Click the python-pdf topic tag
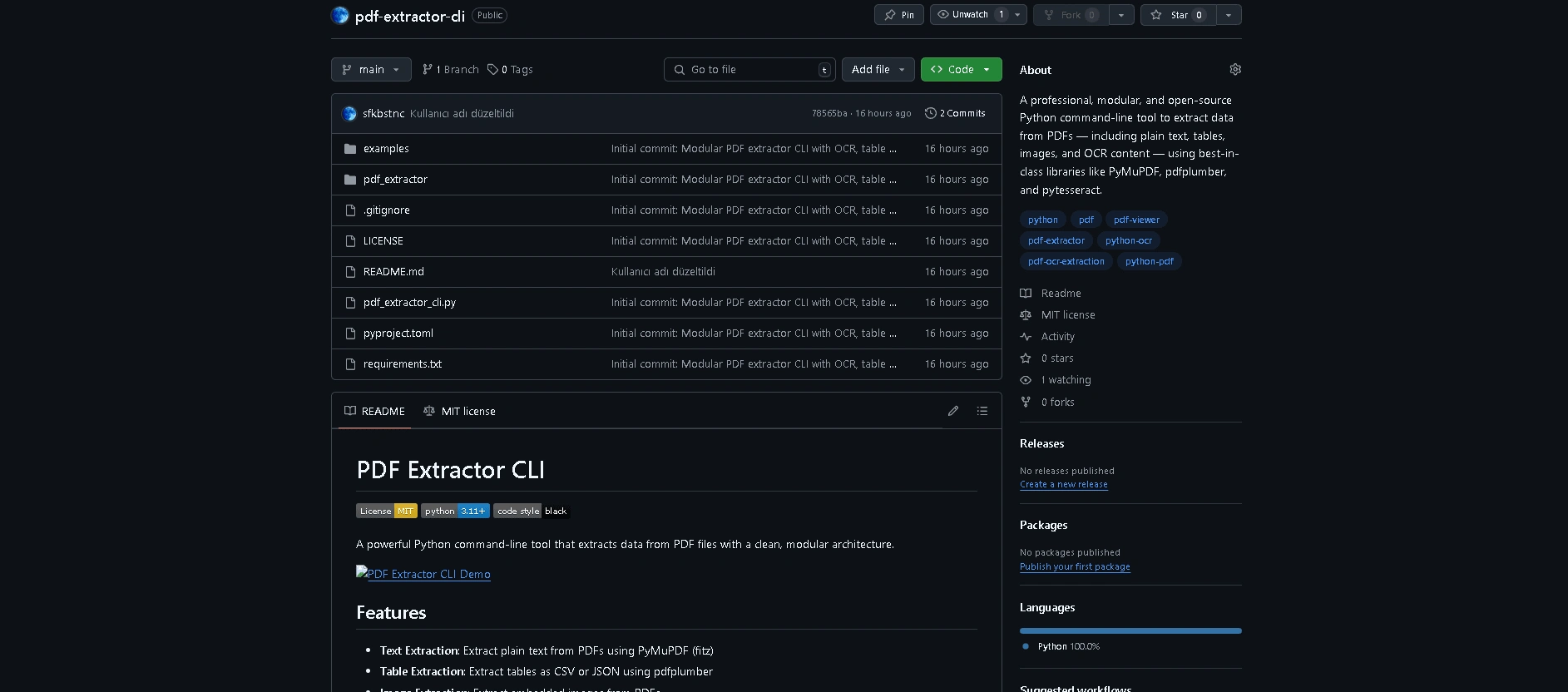The image size is (1568, 692). click(1150, 261)
